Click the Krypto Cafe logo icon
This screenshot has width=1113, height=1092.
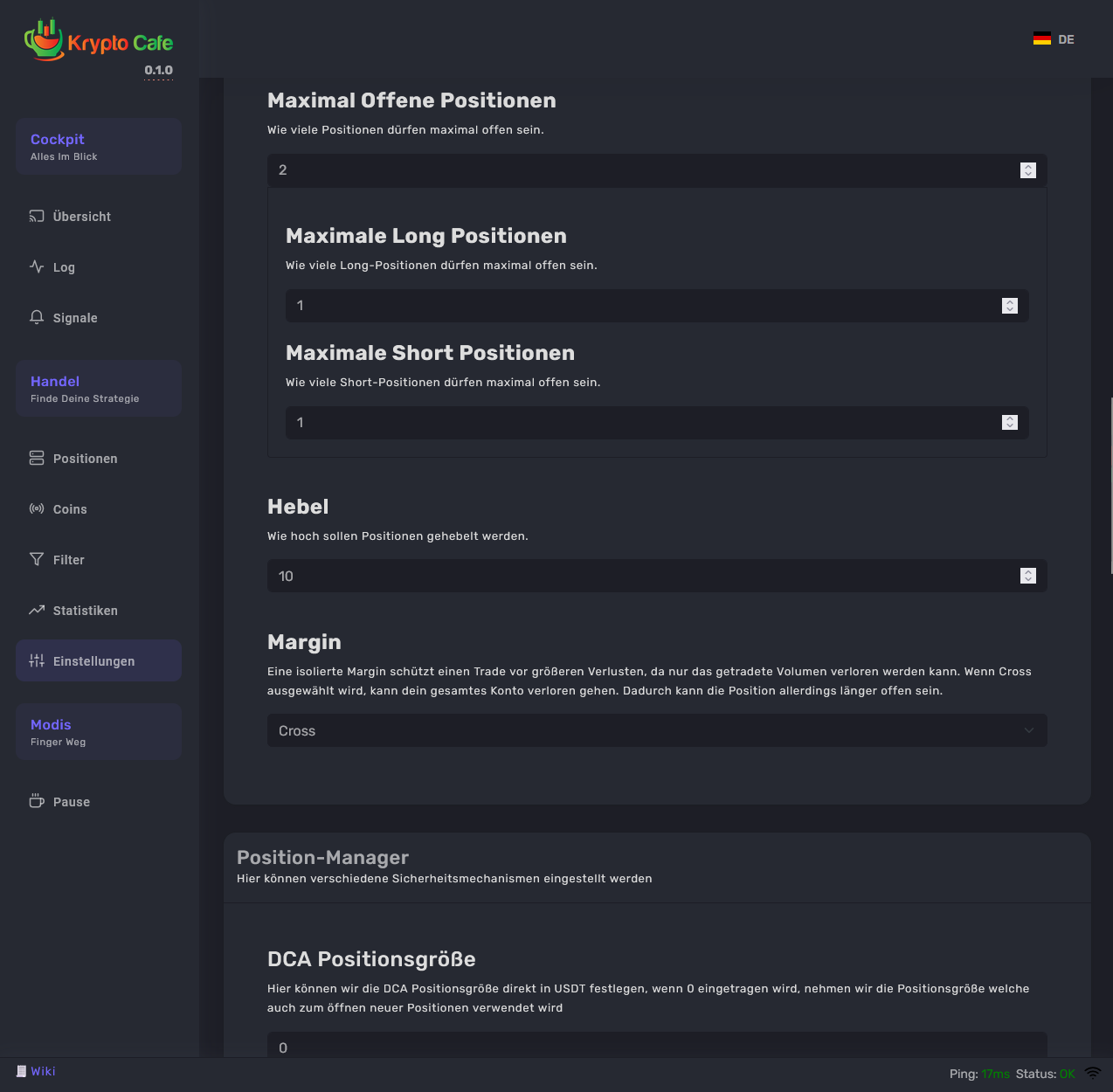44,40
